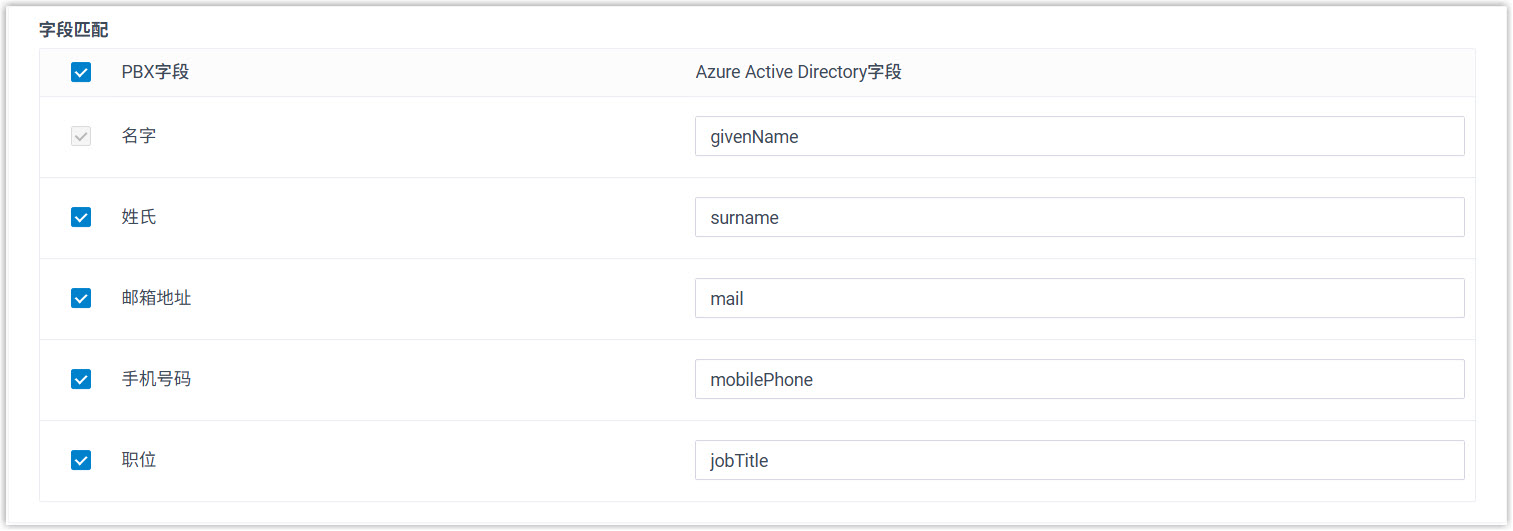Select the 邮箱地址 row label

coord(156,298)
